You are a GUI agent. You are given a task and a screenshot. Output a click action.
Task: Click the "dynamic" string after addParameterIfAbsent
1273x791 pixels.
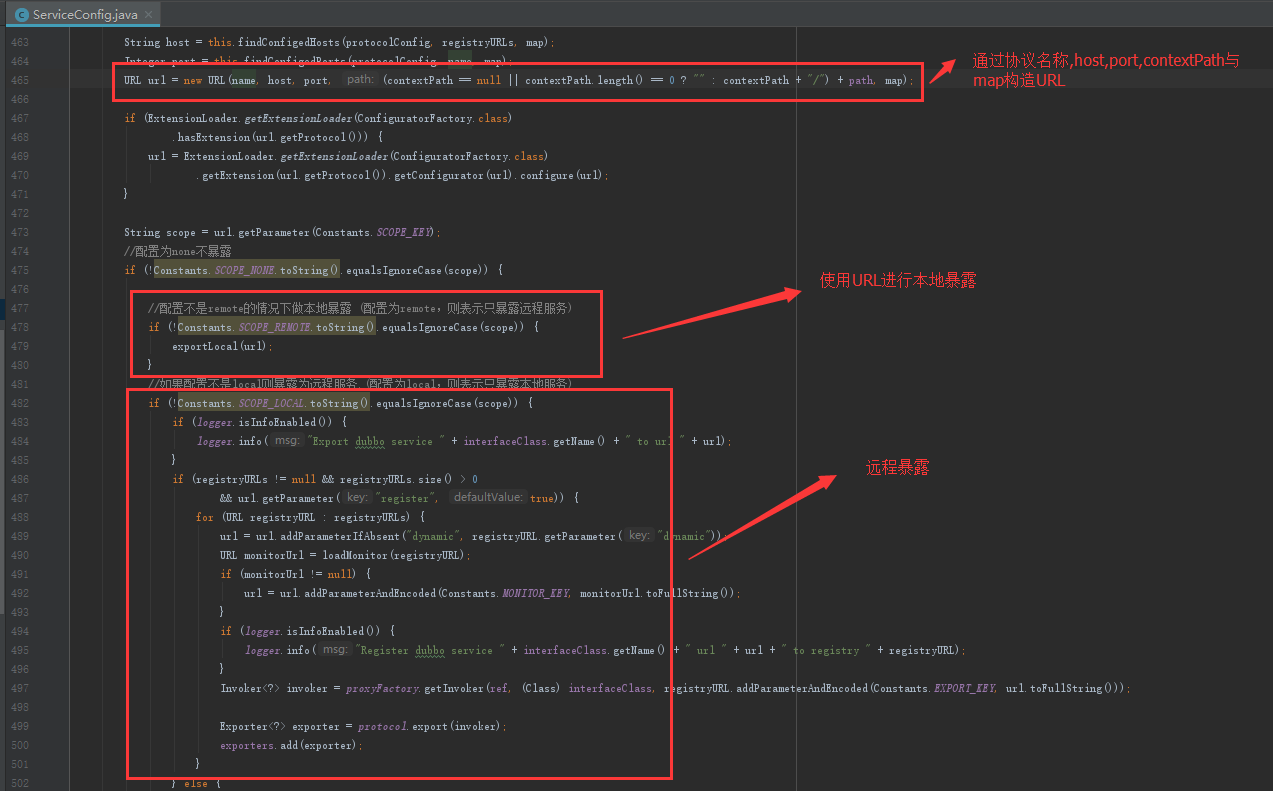[x=431, y=536]
